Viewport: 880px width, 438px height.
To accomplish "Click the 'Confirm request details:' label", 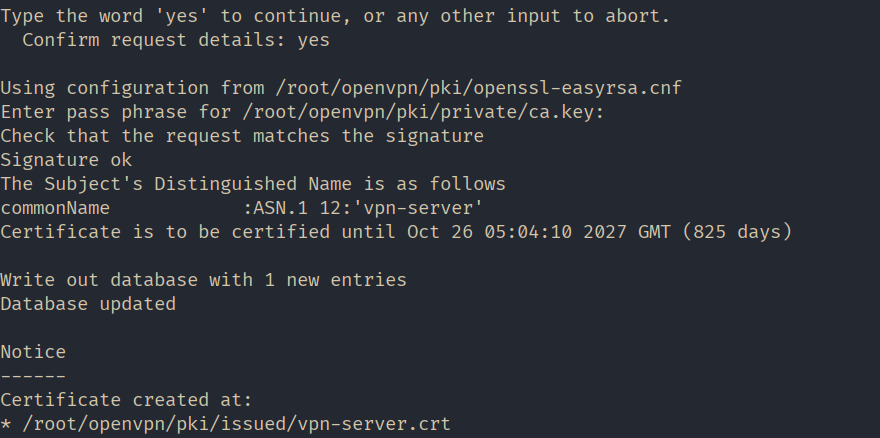I will [x=154, y=40].
